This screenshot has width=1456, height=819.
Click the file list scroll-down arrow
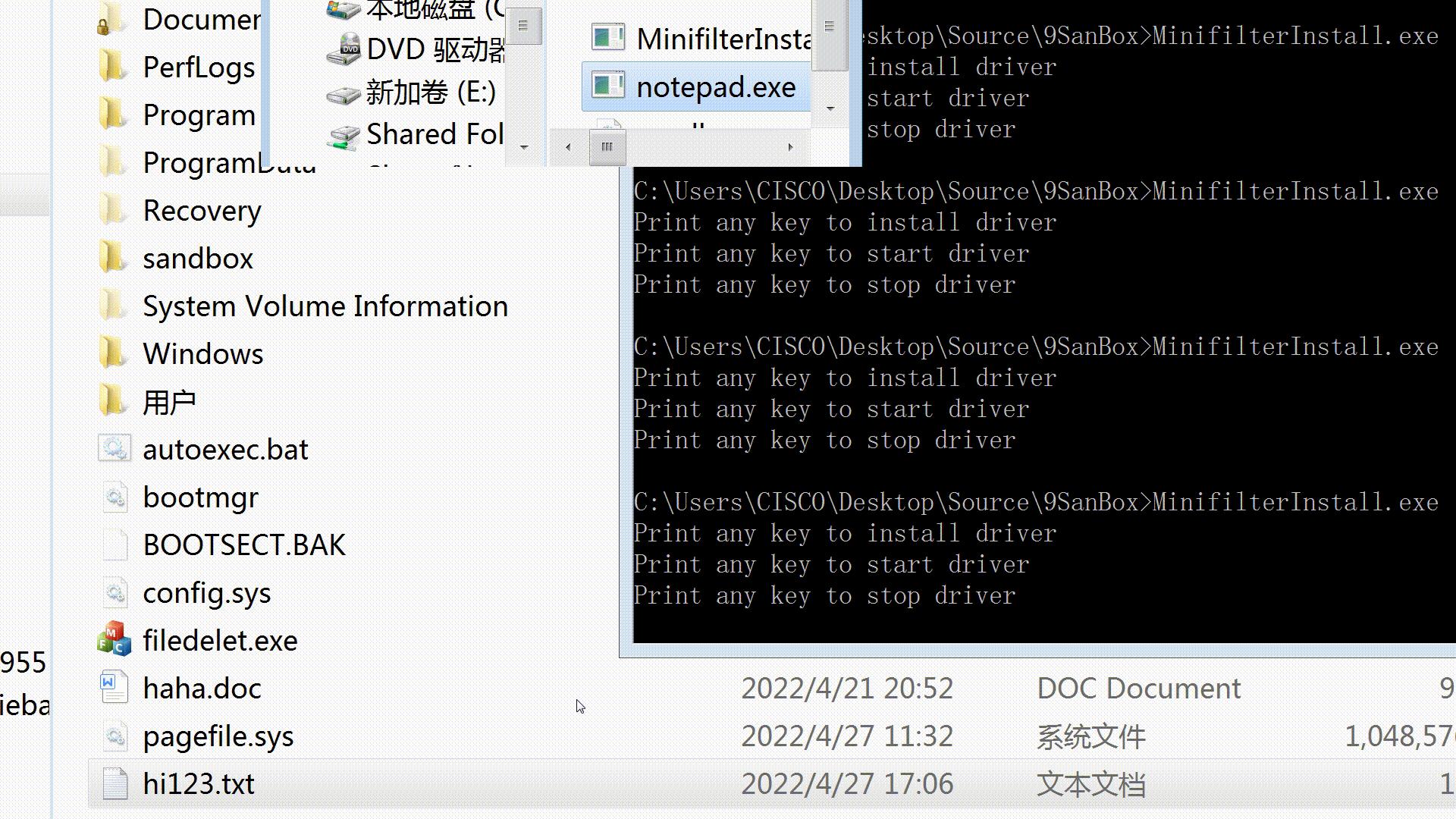tap(830, 108)
